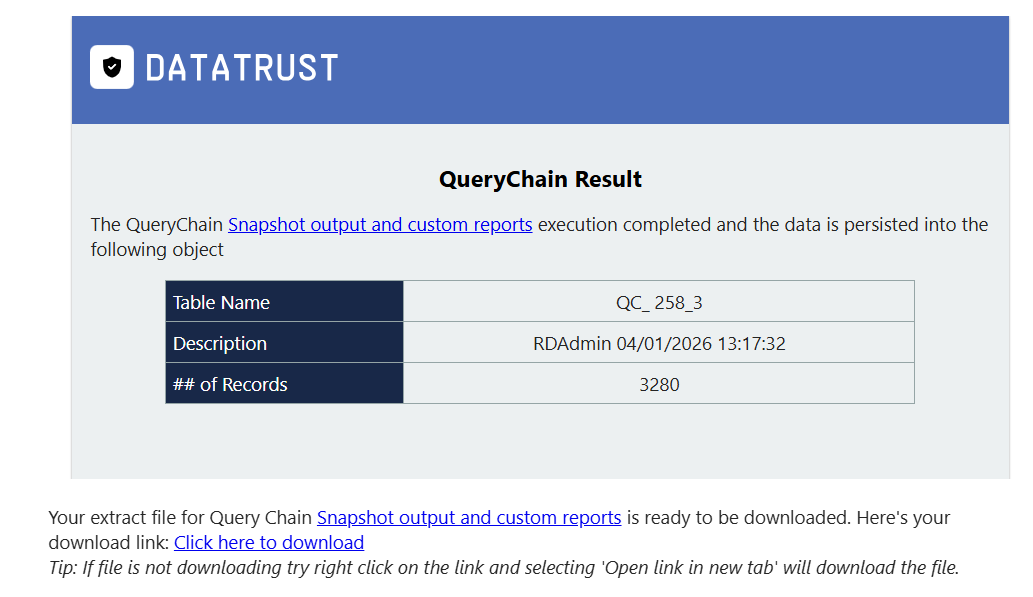This screenshot has height=597, width=1033.
Task: Click the DataTrust shield logo icon
Action: tap(112, 67)
